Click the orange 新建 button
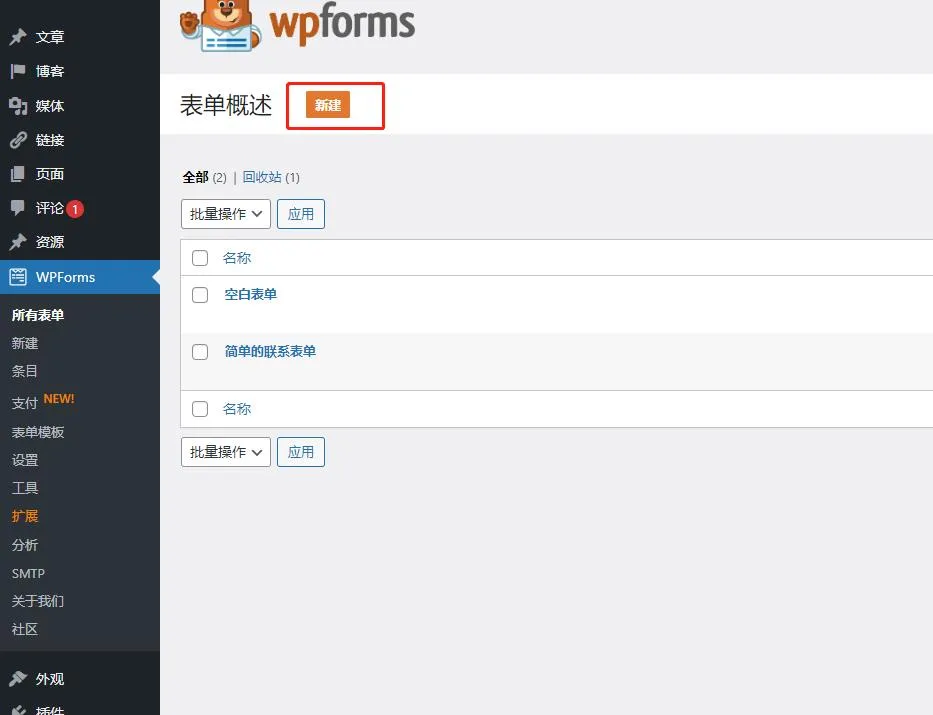Viewport: 933px width, 715px height. click(328, 106)
